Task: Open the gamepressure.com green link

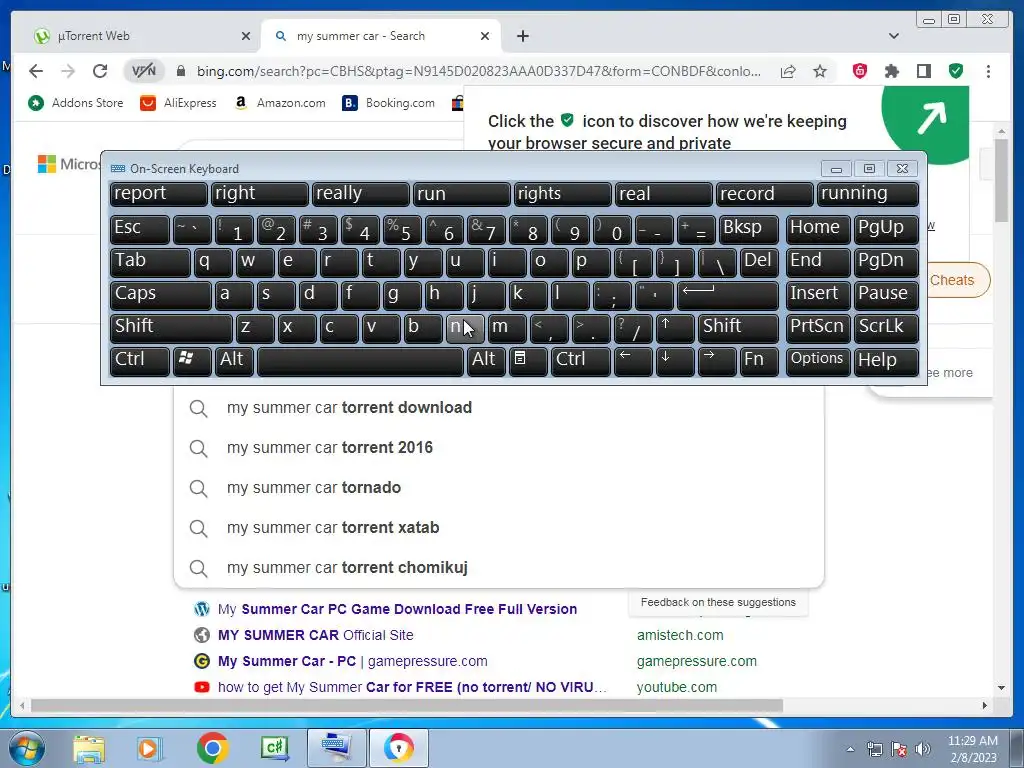Action: (696, 661)
